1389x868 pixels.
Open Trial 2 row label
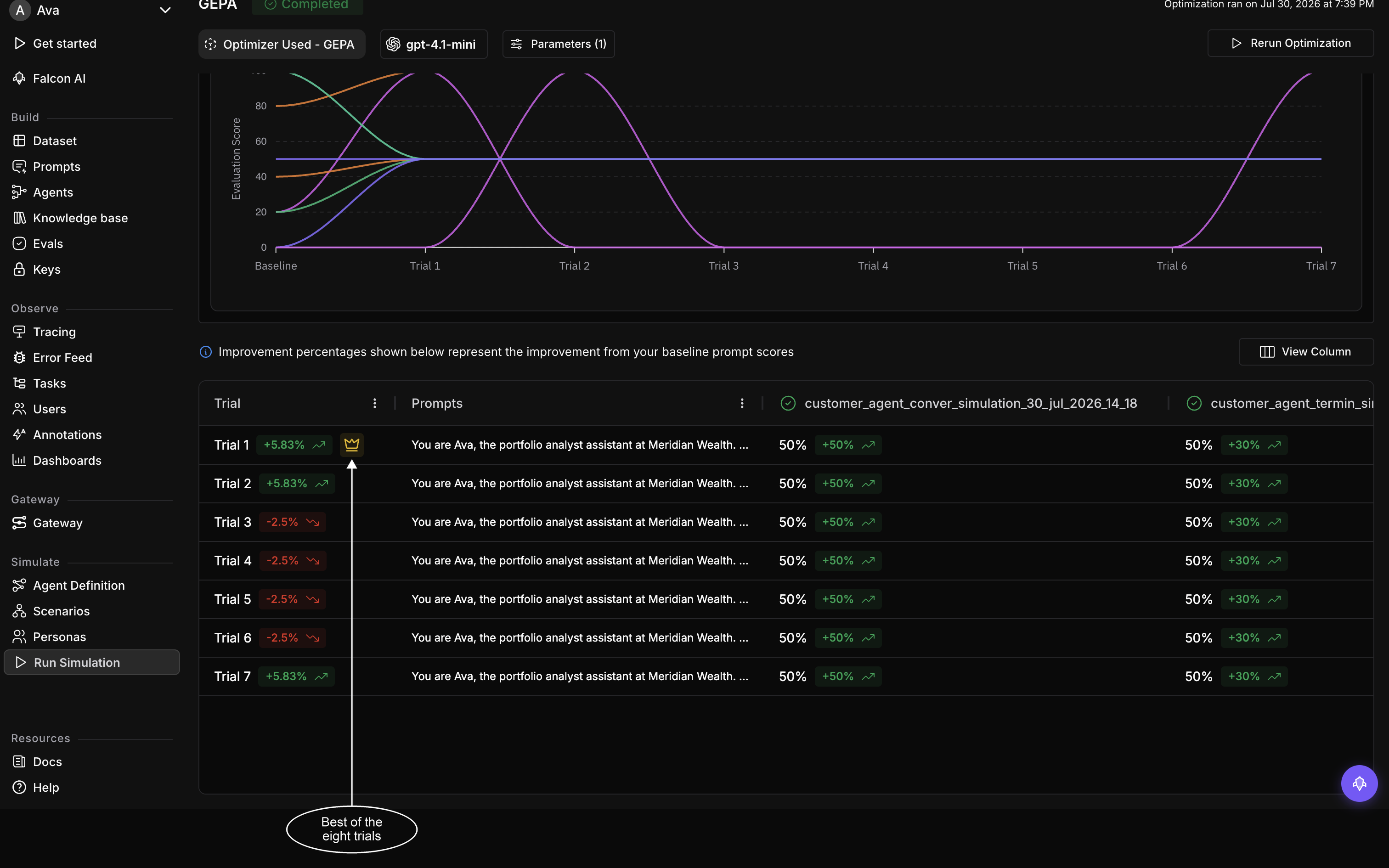pos(232,483)
